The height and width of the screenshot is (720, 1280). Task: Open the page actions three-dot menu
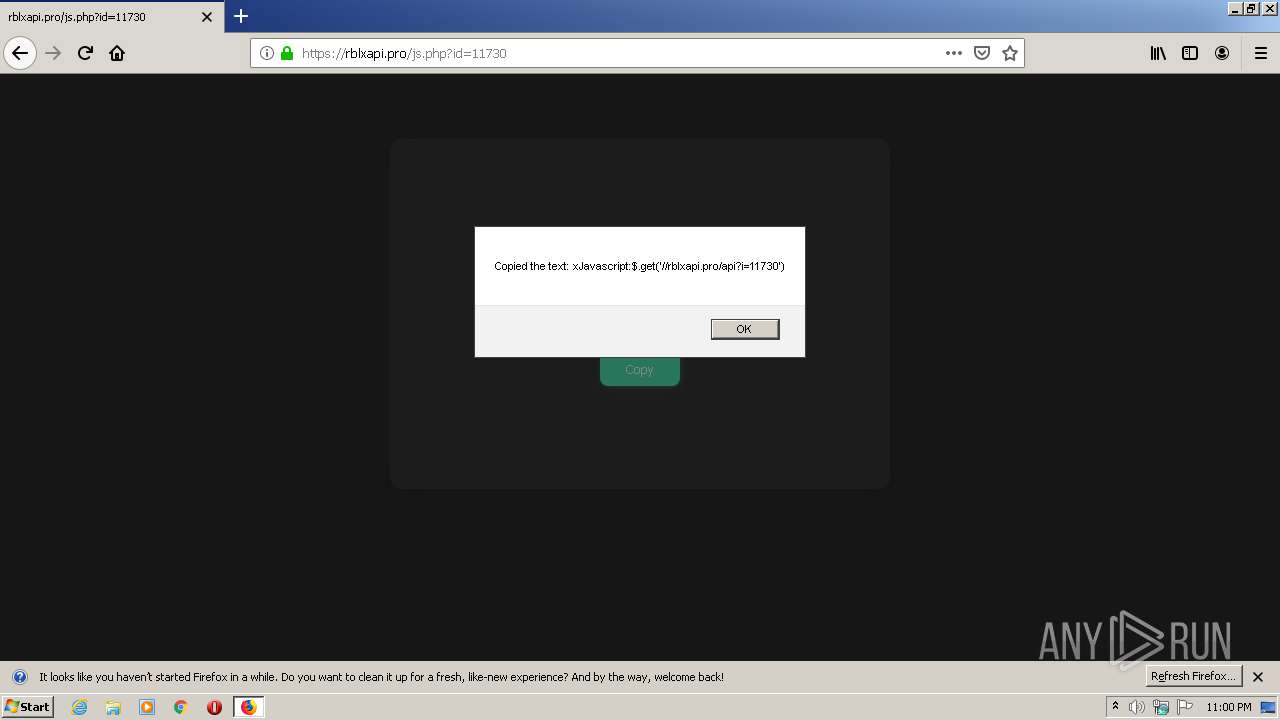pyautogui.click(x=954, y=53)
